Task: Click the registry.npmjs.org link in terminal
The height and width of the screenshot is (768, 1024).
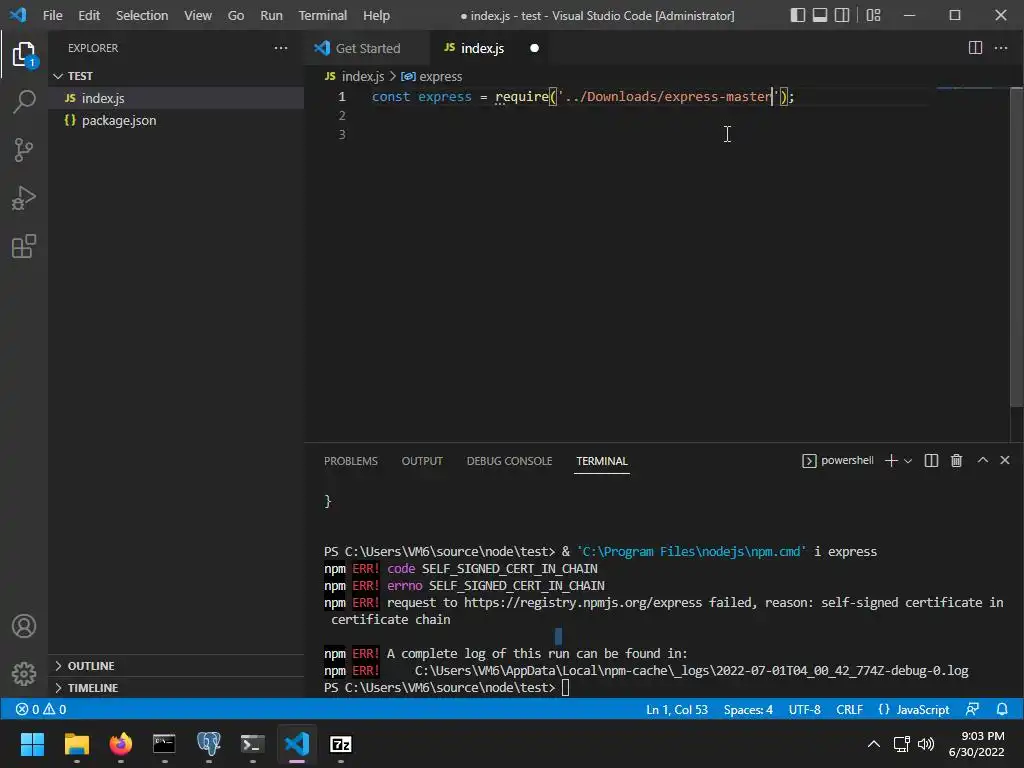Action: point(583,602)
